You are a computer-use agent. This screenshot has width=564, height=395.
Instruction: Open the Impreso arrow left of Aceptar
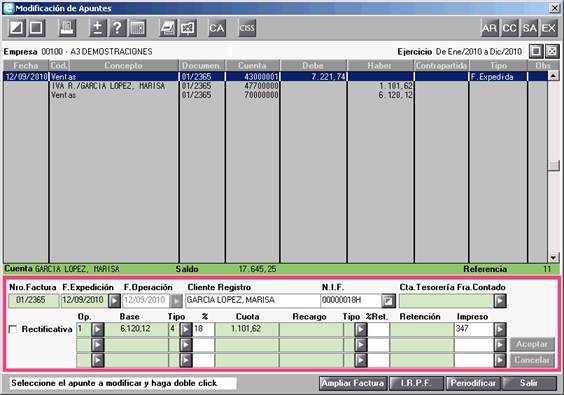(x=500, y=345)
